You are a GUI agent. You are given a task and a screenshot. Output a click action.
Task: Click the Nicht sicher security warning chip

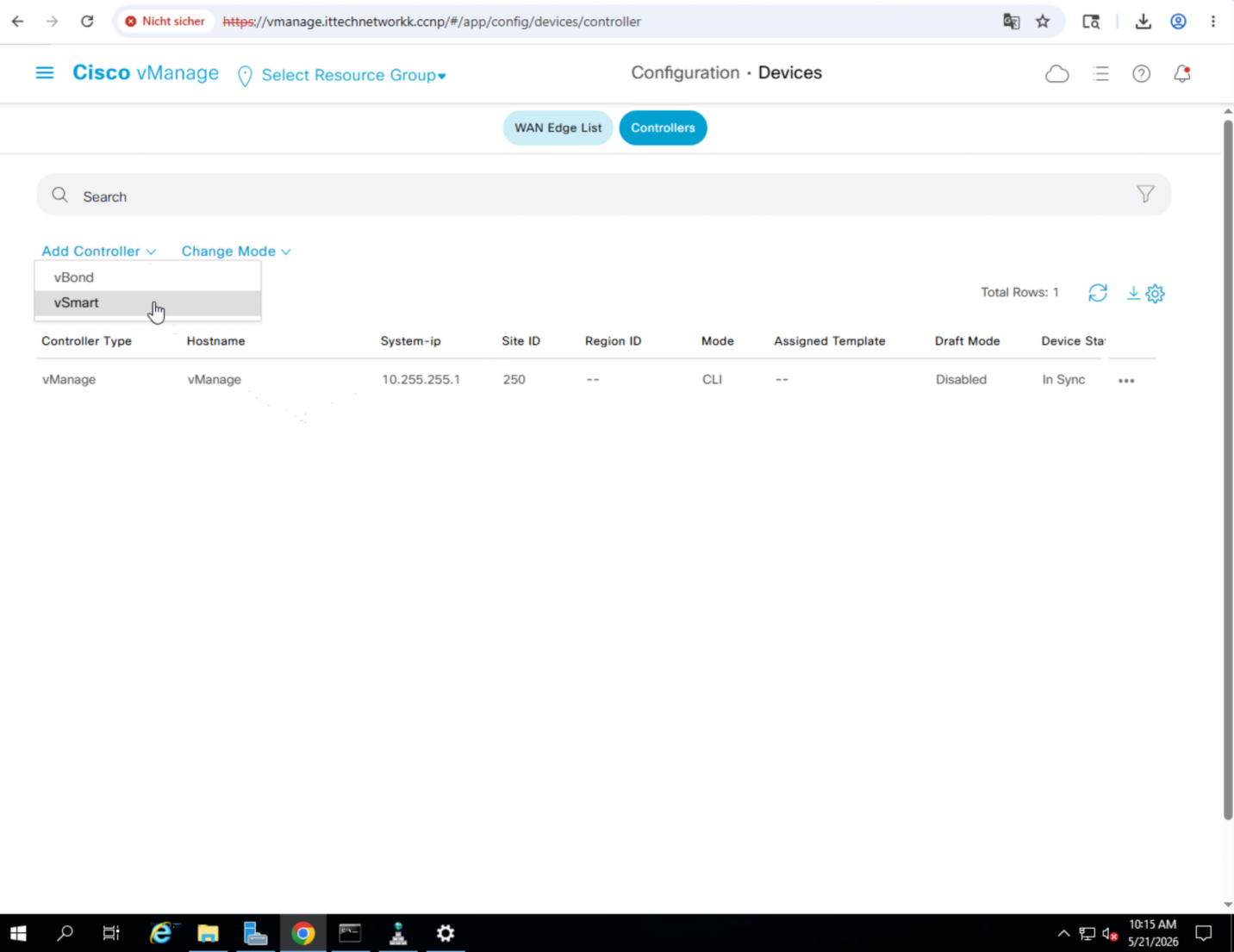point(165,22)
